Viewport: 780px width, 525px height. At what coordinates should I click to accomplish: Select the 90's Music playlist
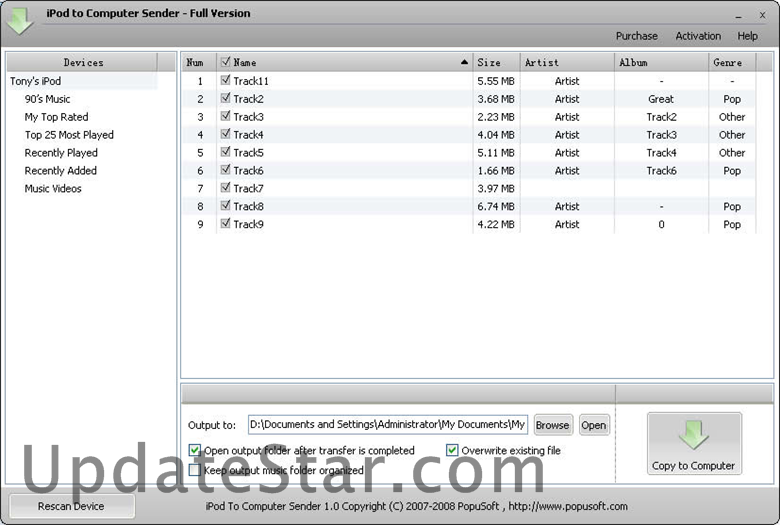[47, 99]
